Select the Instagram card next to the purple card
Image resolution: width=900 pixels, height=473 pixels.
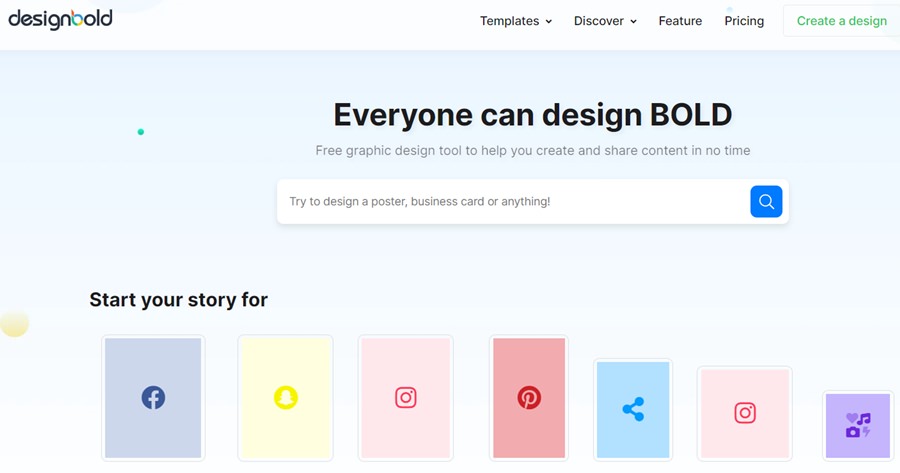(x=745, y=413)
